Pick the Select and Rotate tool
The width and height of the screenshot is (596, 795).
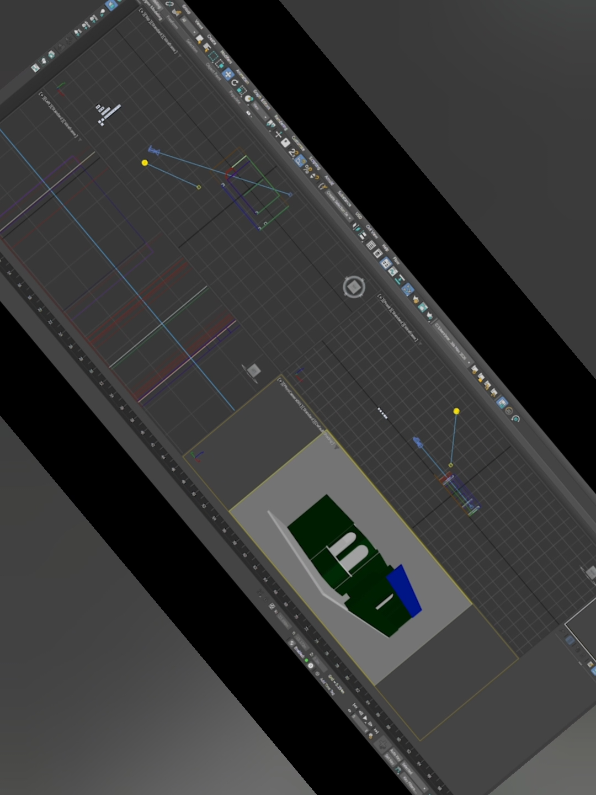click(235, 83)
